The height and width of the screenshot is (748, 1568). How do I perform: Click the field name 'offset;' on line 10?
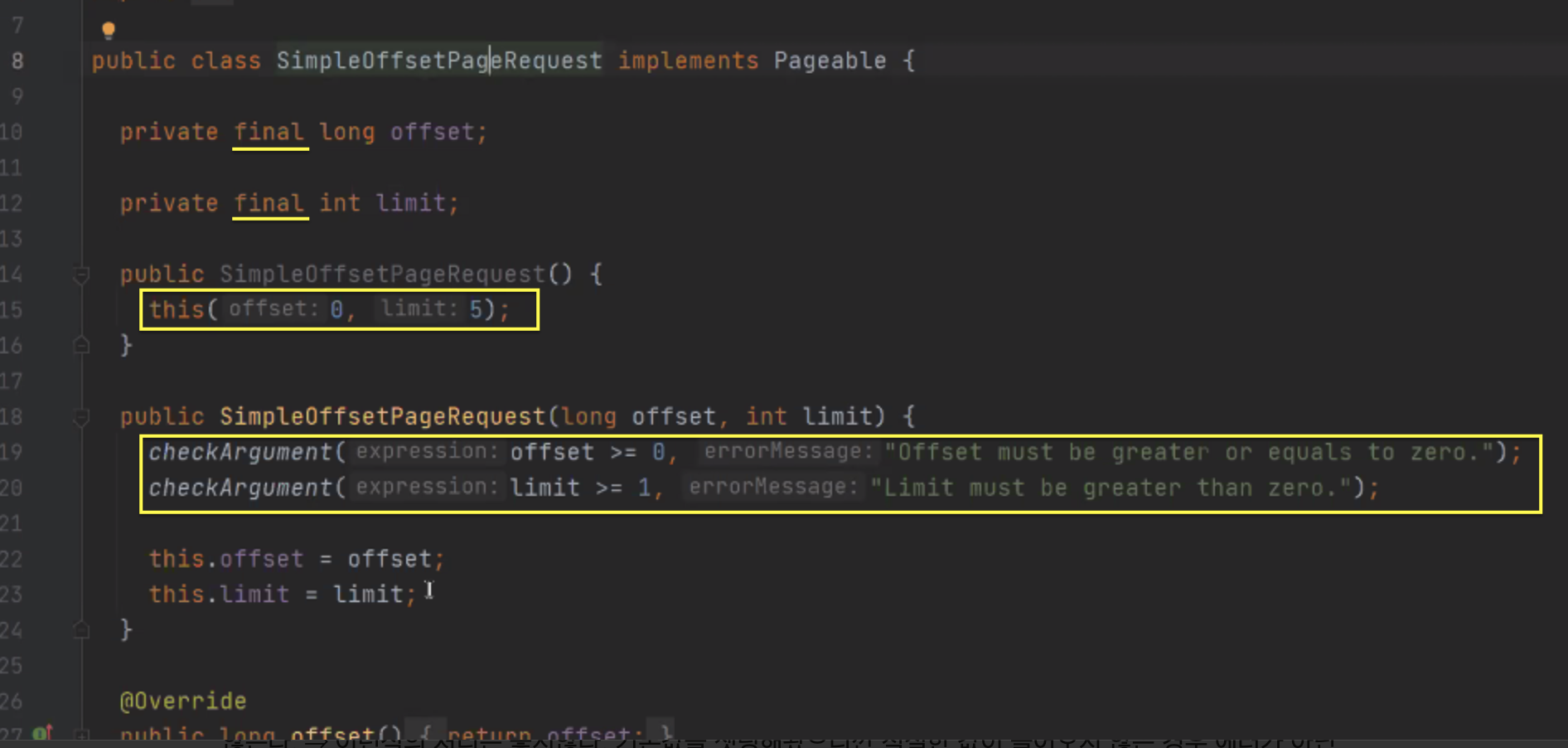tap(438, 132)
